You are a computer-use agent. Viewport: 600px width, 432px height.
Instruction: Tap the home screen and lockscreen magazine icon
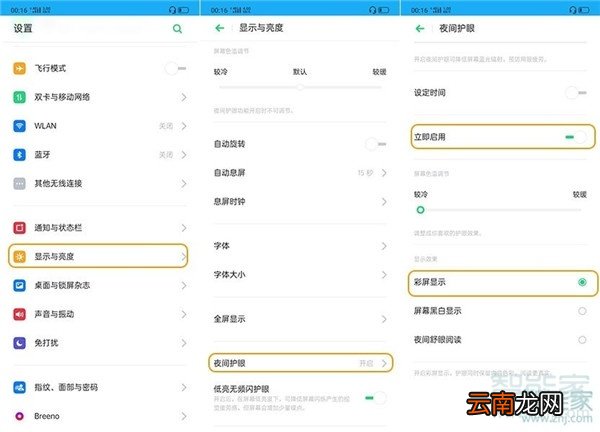(x=20, y=285)
